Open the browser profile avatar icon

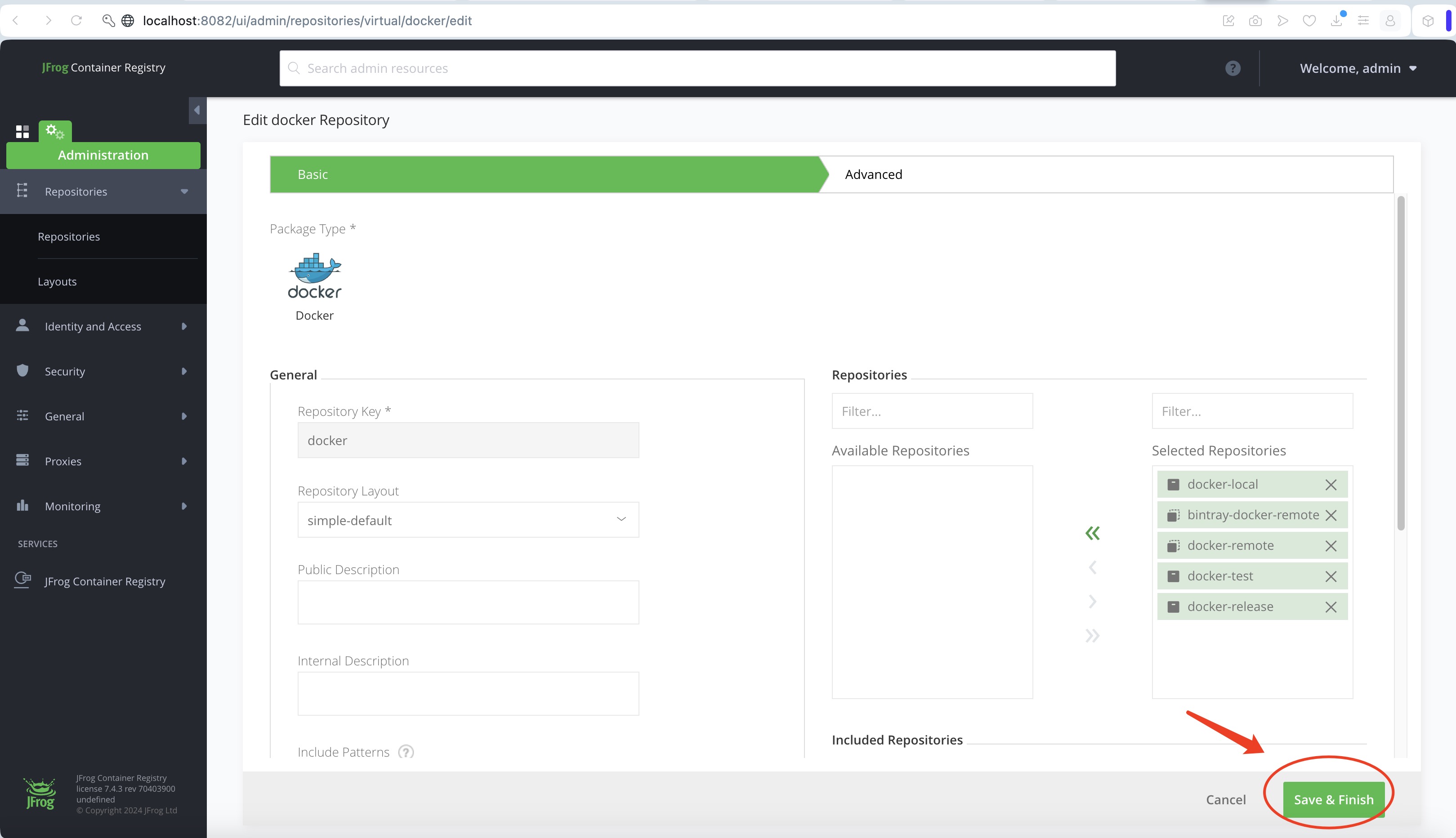coord(1390,21)
